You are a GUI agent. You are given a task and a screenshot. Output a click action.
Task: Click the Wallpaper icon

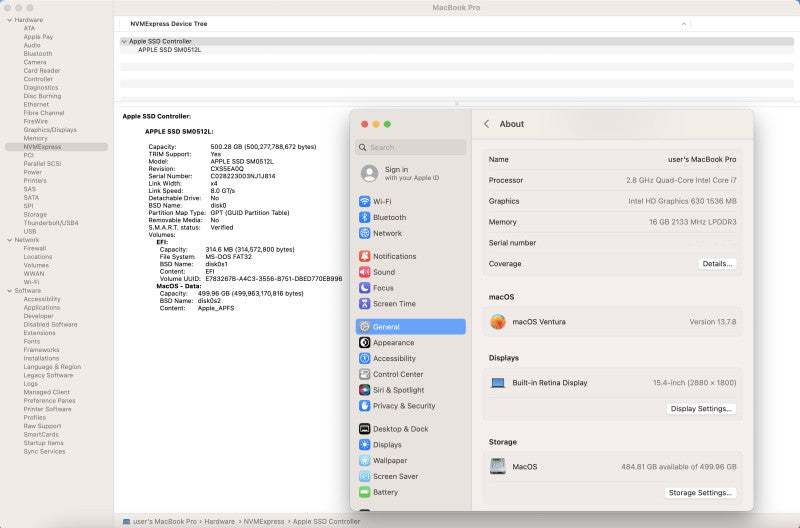[x=364, y=460]
